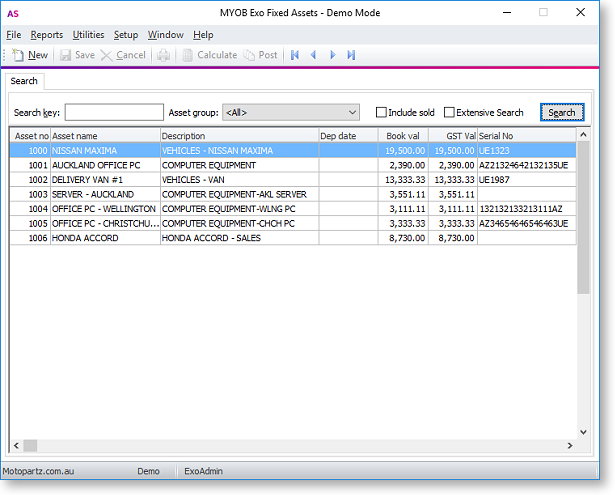The image size is (615, 495).
Task: Open the Reports menu
Action: pos(46,35)
